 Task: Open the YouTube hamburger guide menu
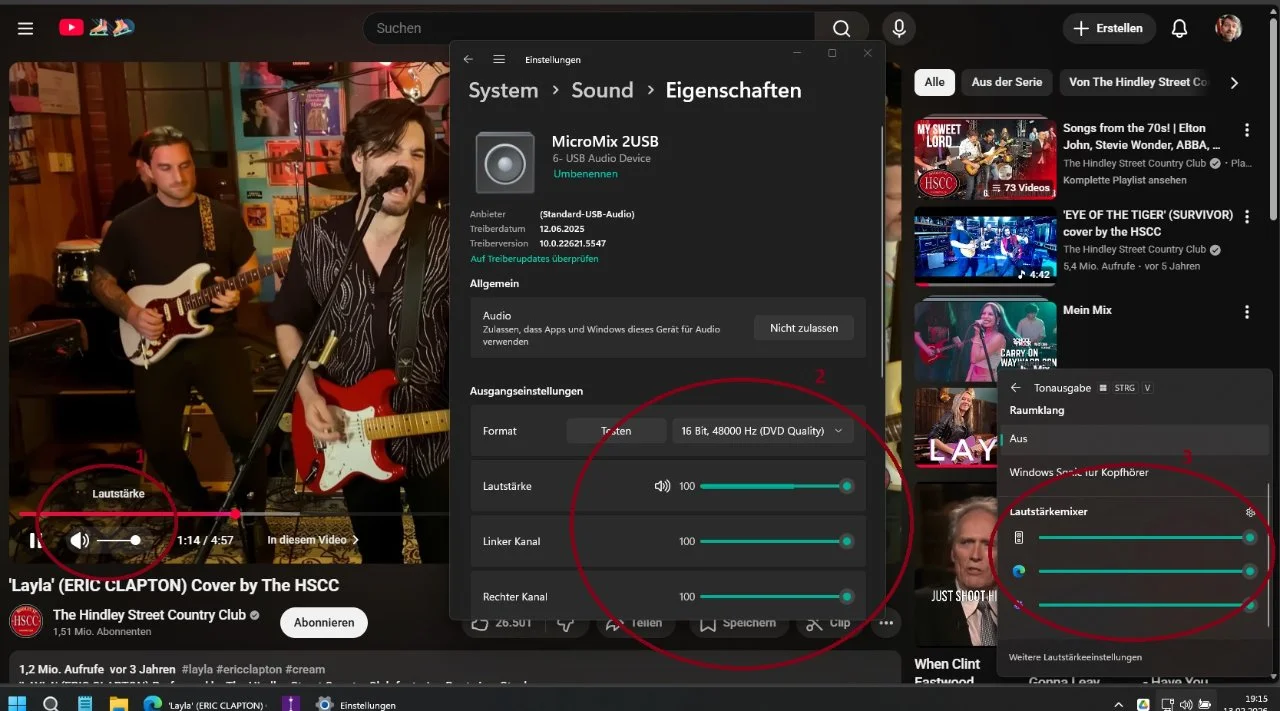point(26,29)
